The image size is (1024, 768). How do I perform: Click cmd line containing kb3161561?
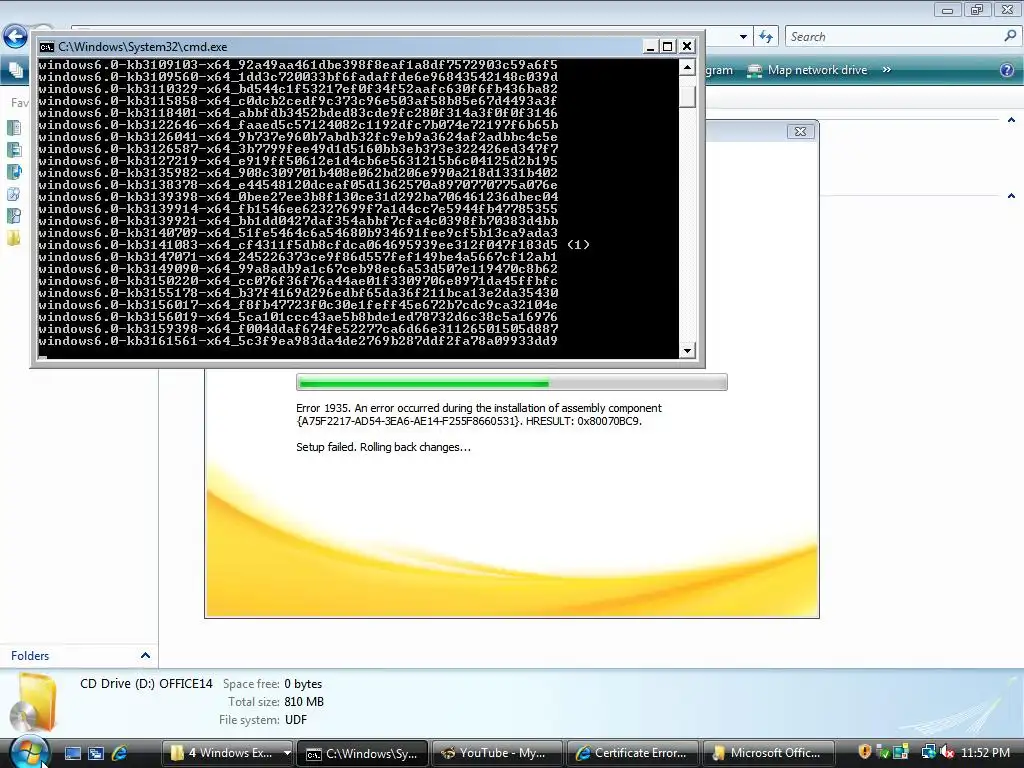click(x=298, y=341)
